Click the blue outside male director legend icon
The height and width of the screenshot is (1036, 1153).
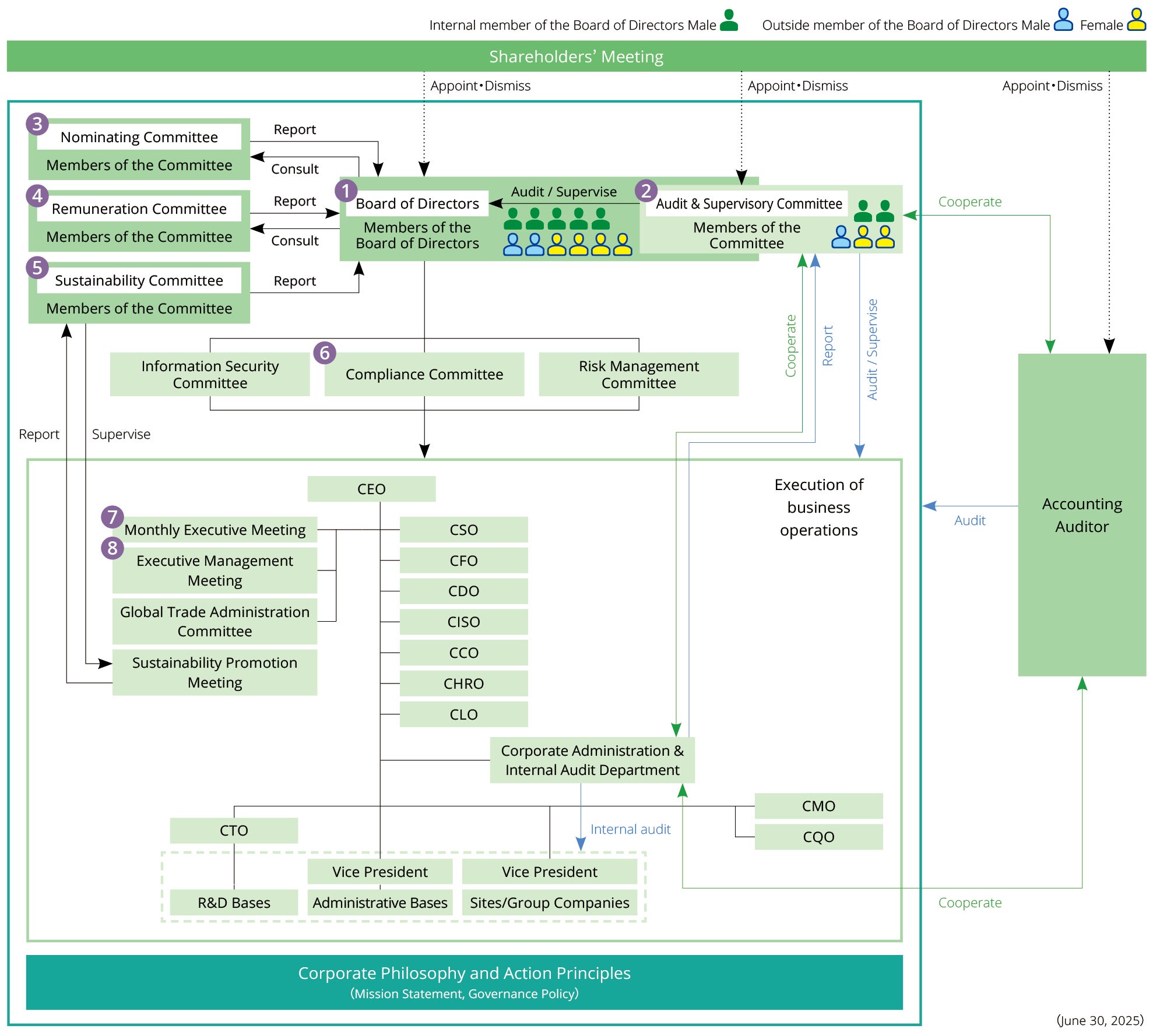tap(1063, 20)
